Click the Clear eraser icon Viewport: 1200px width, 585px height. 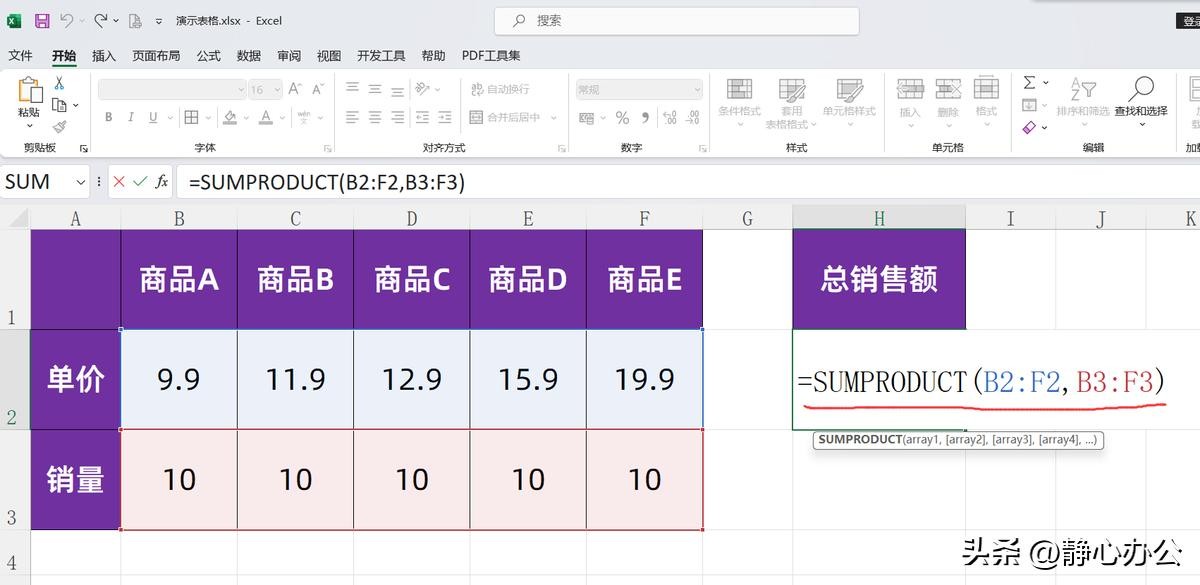coord(1029,127)
